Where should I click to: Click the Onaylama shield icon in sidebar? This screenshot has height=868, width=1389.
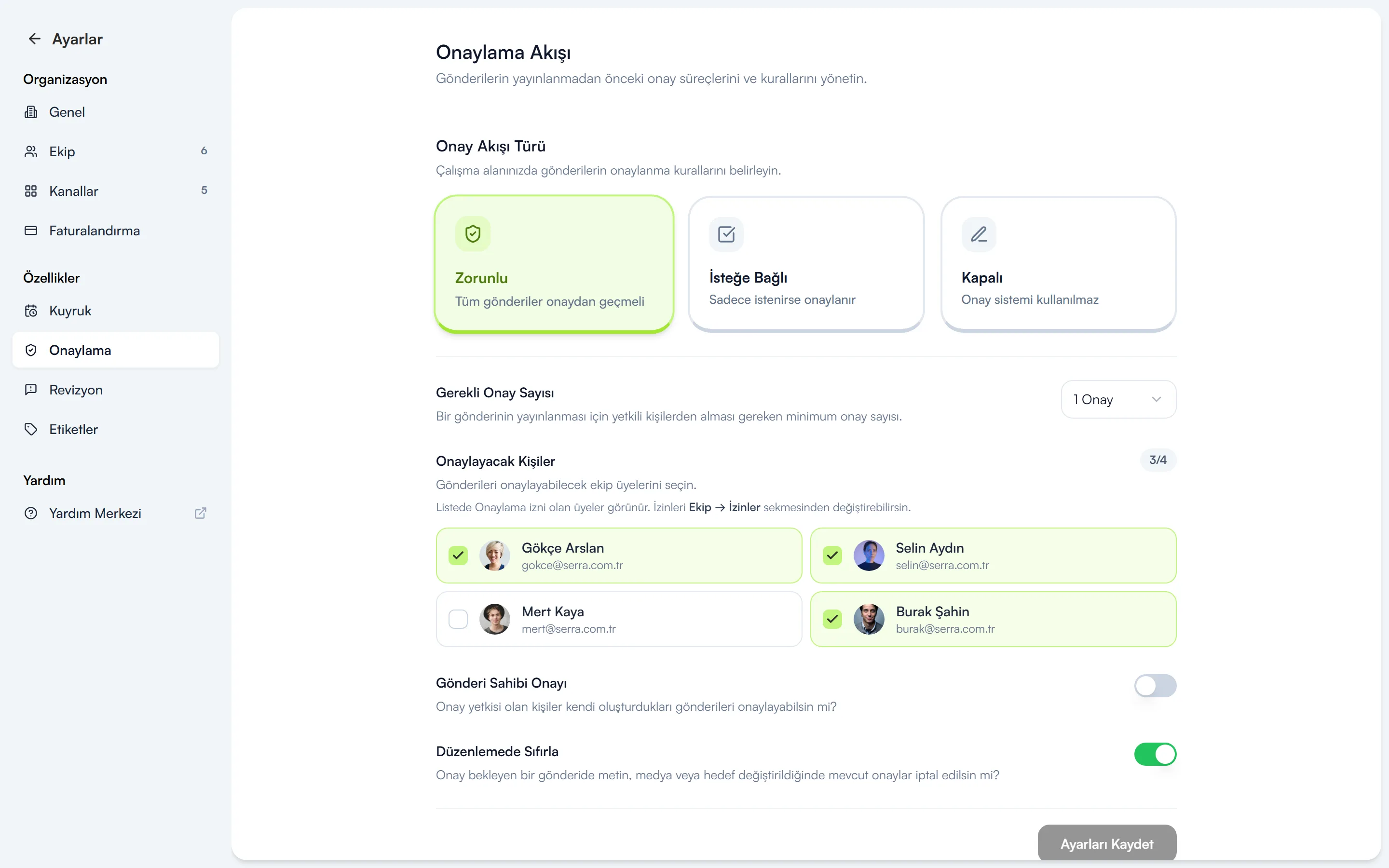coord(31,350)
